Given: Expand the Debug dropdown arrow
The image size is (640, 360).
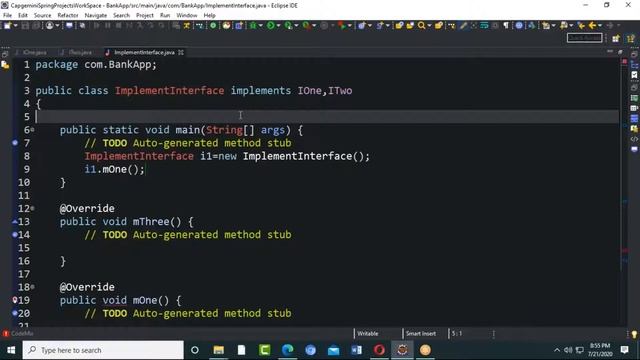Looking at the screenshot, I should [x=260, y=26].
